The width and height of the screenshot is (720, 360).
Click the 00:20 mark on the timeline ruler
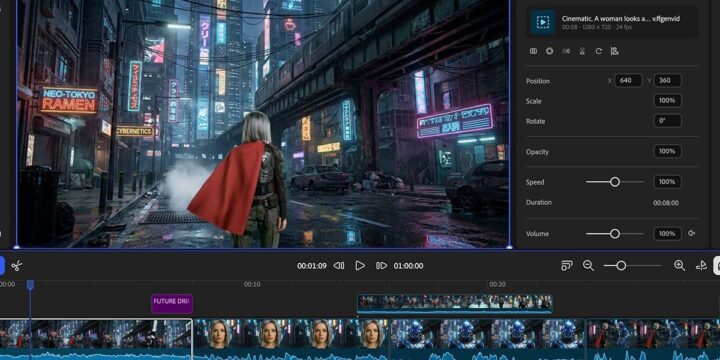497,284
